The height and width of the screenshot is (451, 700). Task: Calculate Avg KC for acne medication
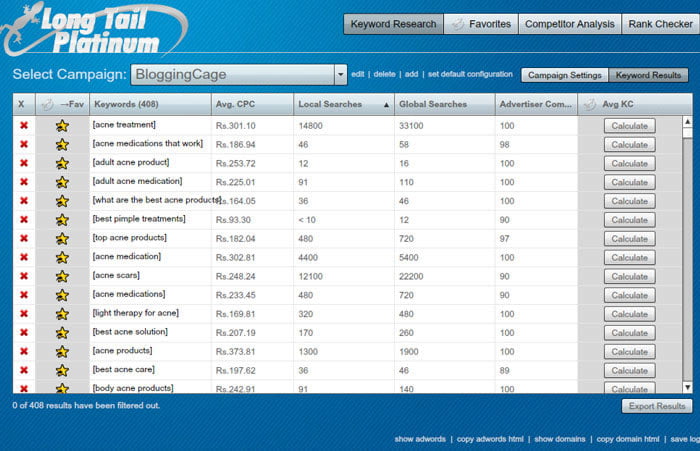pyautogui.click(x=629, y=257)
